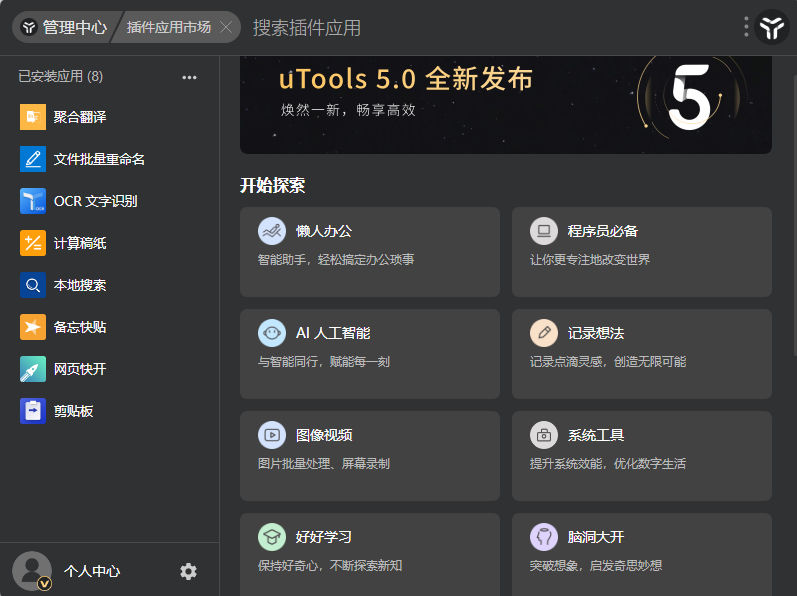
Task: Select 备忘快贴 in installed apps
Action: pos(109,327)
